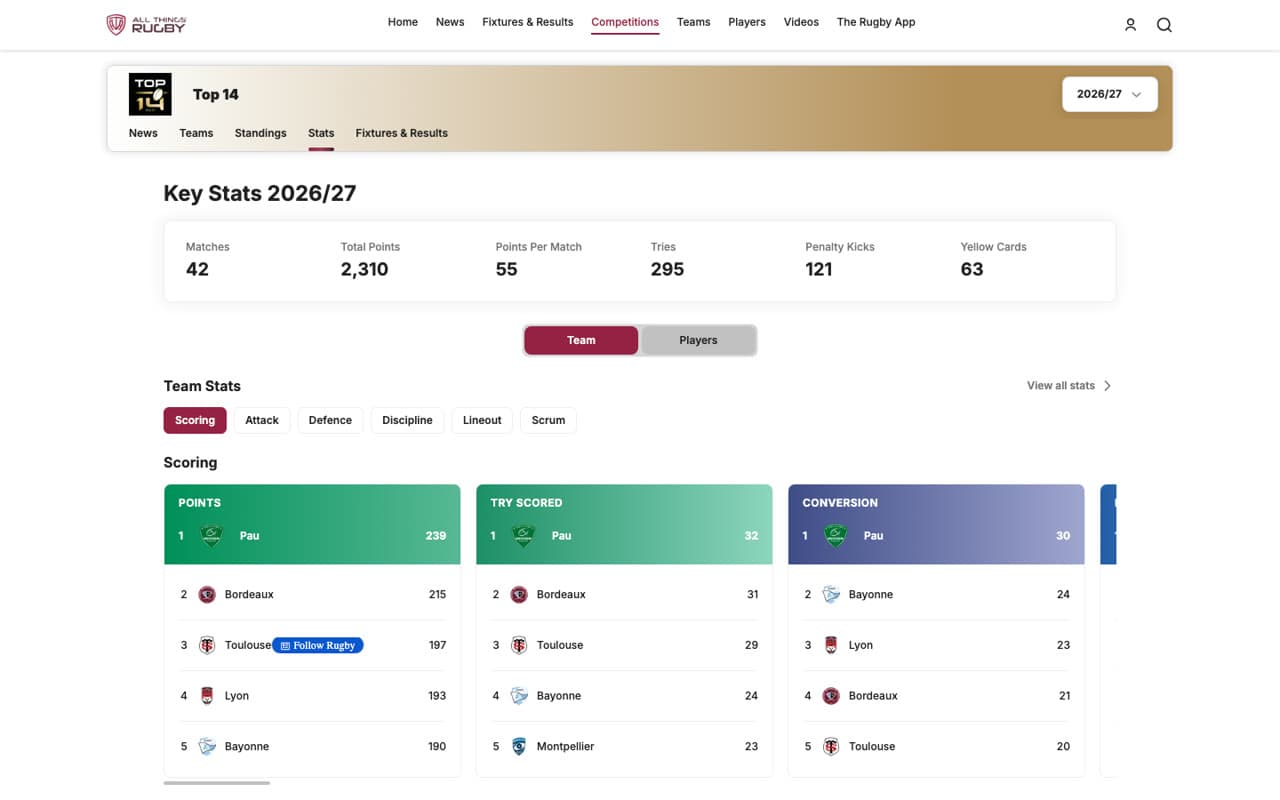Click Bayonne crest in Points list
This screenshot has height=800, width=1280.
207,747
